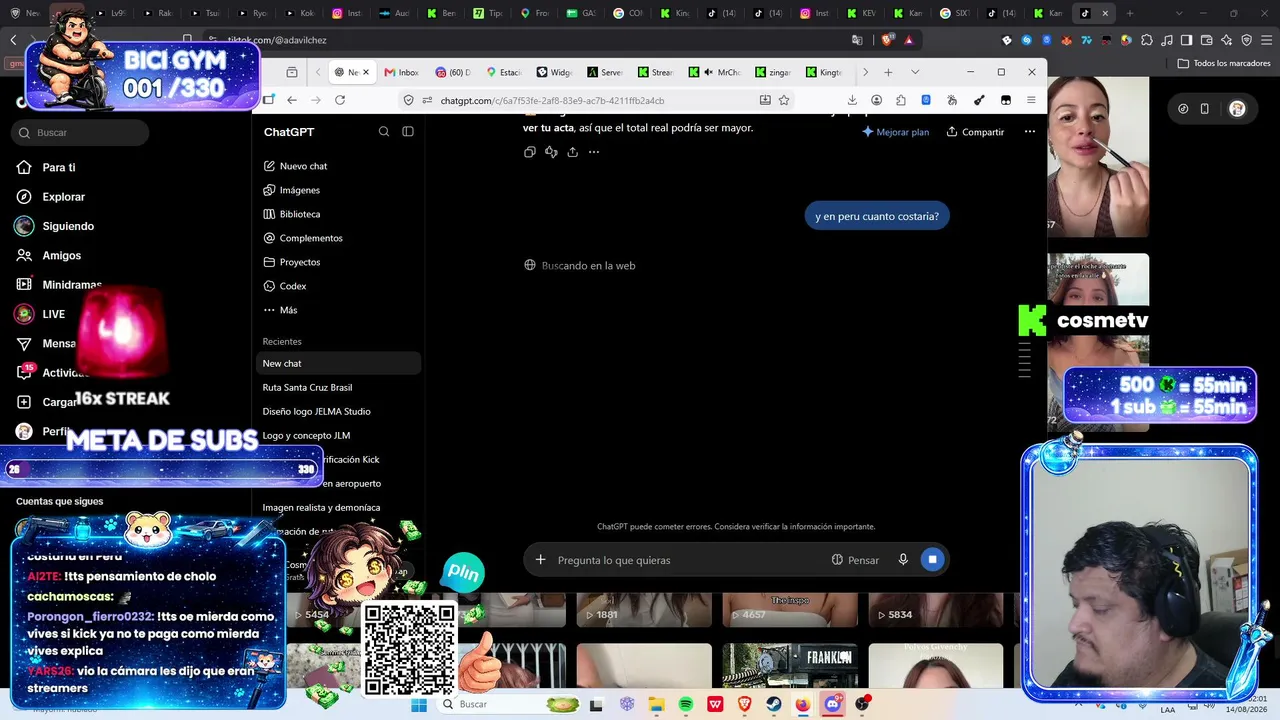Open conversation options three-dot menu
1280x720 pixels.
pos(1030,132)
